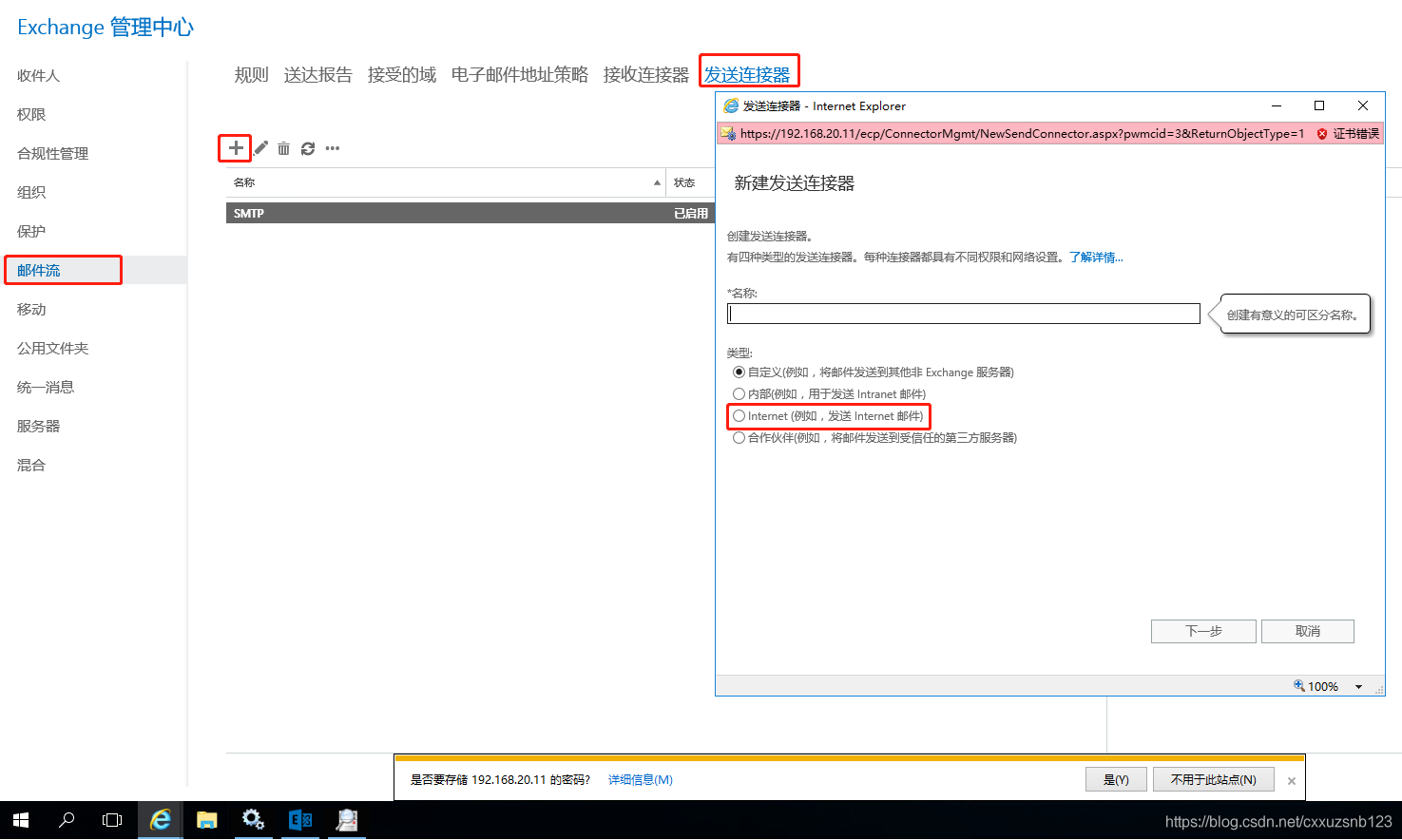
Task: Go to 服务器 in the sidebar
Action: pos(38,427)
